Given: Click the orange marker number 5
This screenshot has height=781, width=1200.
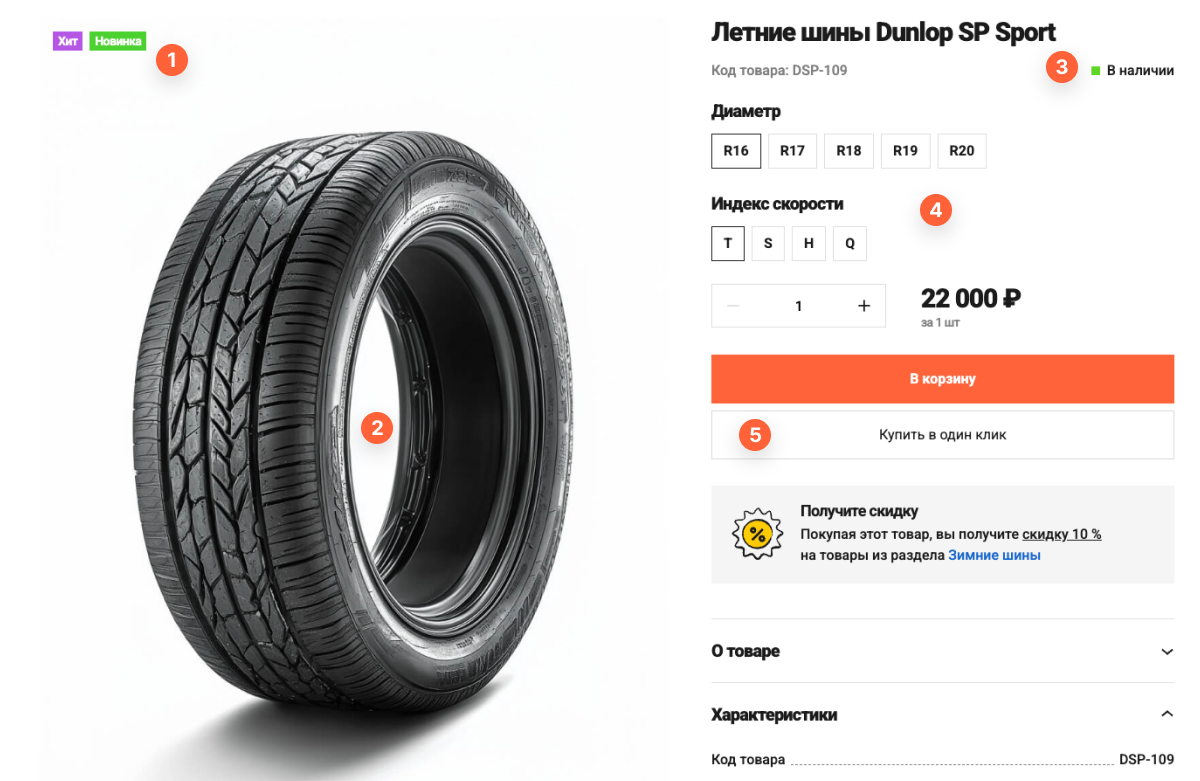Looking at the screenshot, I should click(x=755, y=434).
